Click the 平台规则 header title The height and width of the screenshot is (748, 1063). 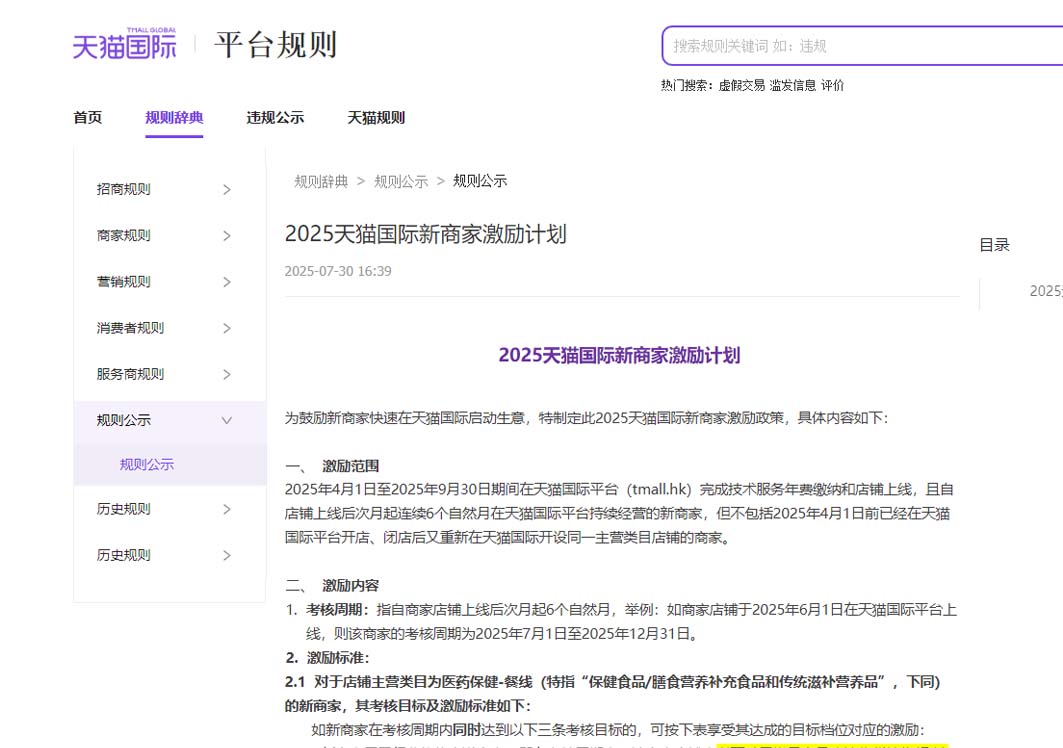(x=276, y=45)
